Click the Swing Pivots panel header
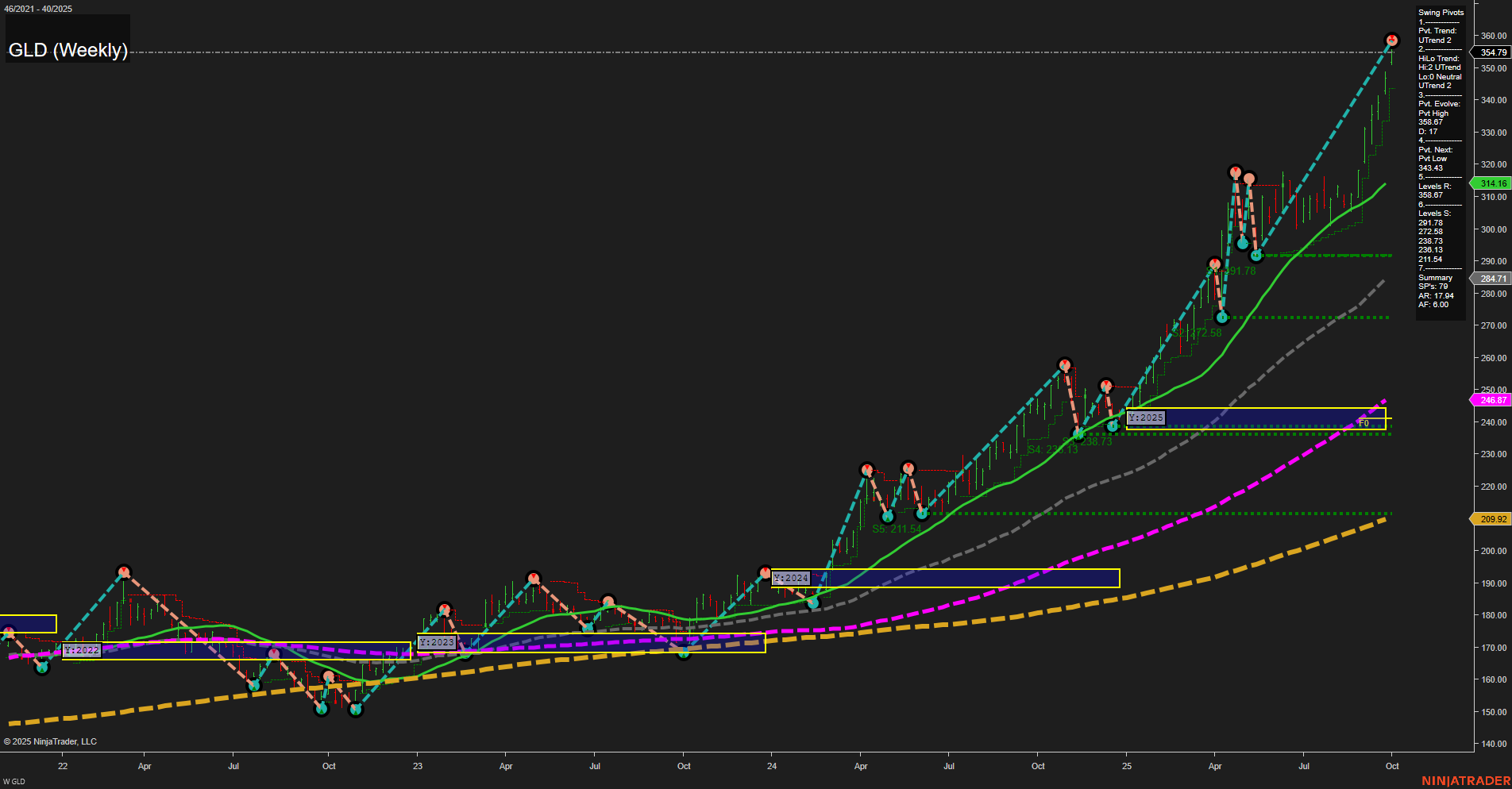The height and width of the screenshot is (789, 1512). coord(1441,12)
